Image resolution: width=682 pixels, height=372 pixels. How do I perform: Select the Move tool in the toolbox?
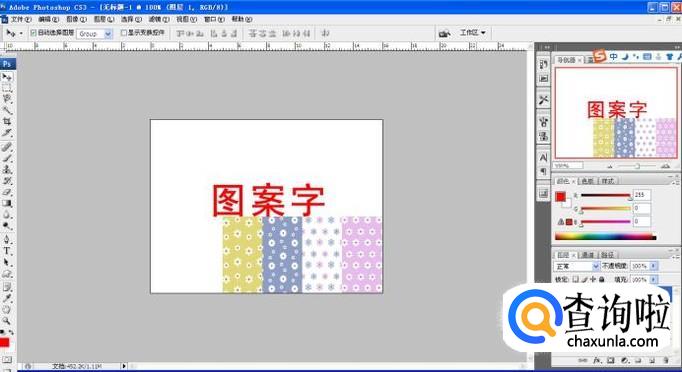[7, 77]
